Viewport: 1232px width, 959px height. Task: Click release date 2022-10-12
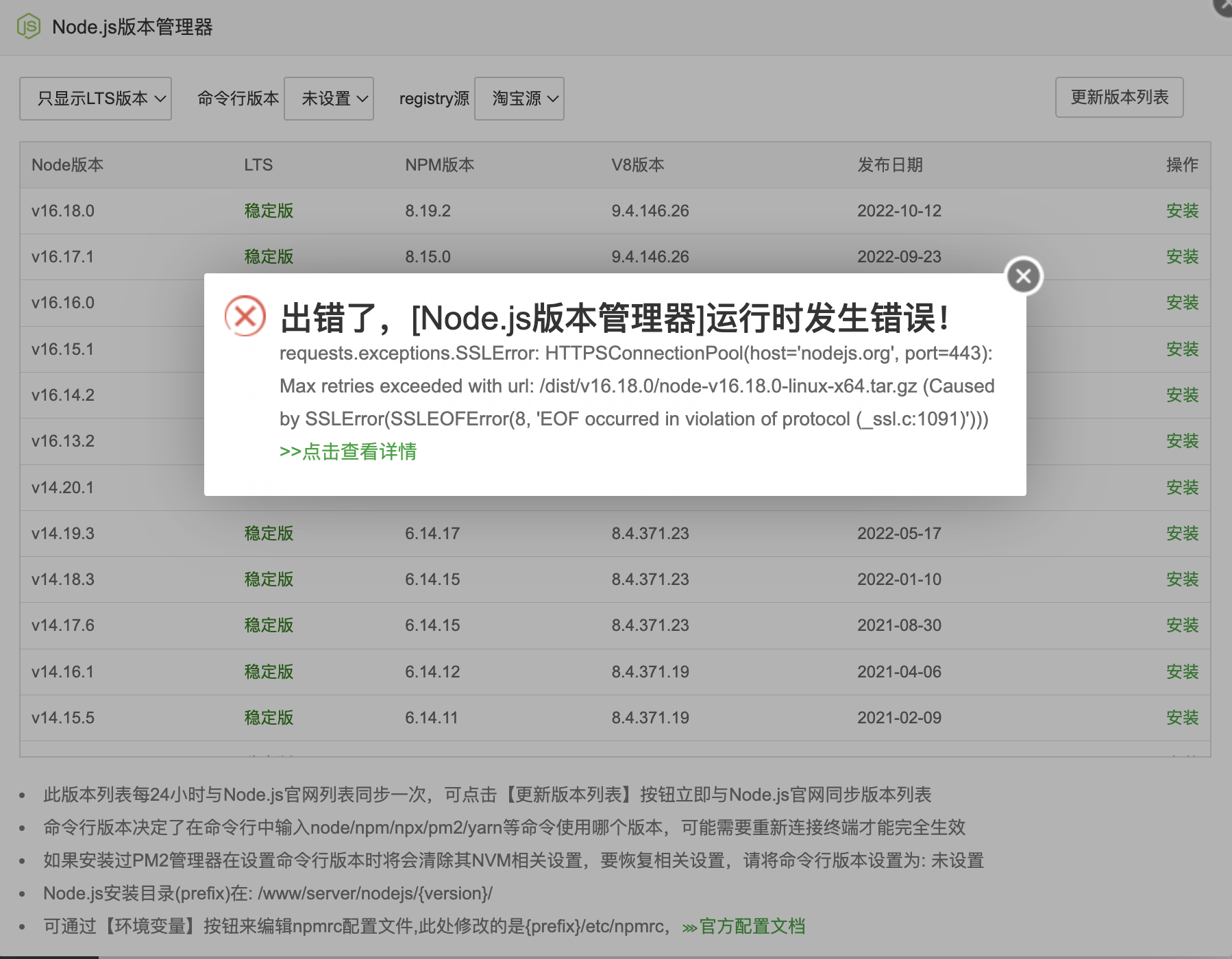click(899, 211)
